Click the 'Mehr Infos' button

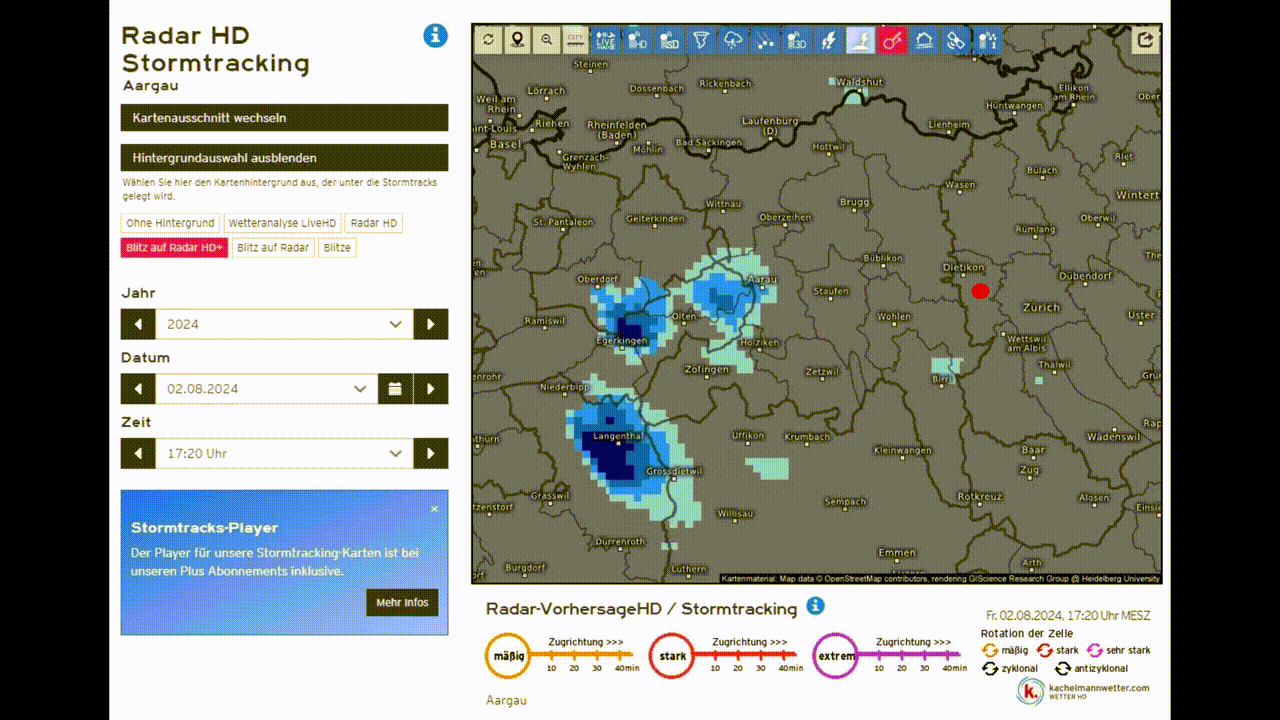pyautogui.click(x=402, y=602)
